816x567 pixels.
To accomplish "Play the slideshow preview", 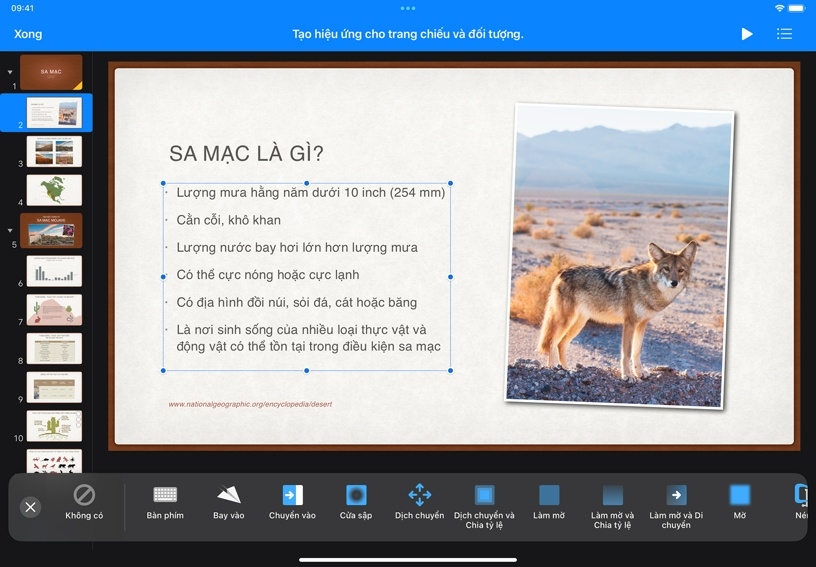I will [747, 34].
